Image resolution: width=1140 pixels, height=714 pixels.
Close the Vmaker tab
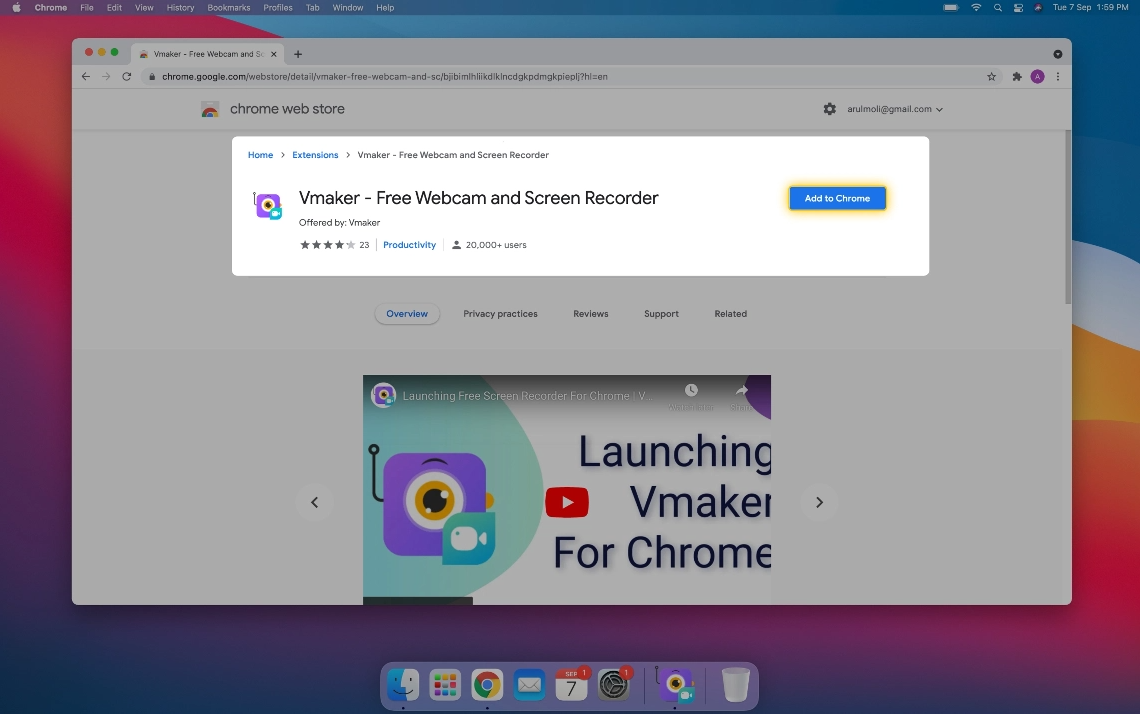[x=273, y=54]
